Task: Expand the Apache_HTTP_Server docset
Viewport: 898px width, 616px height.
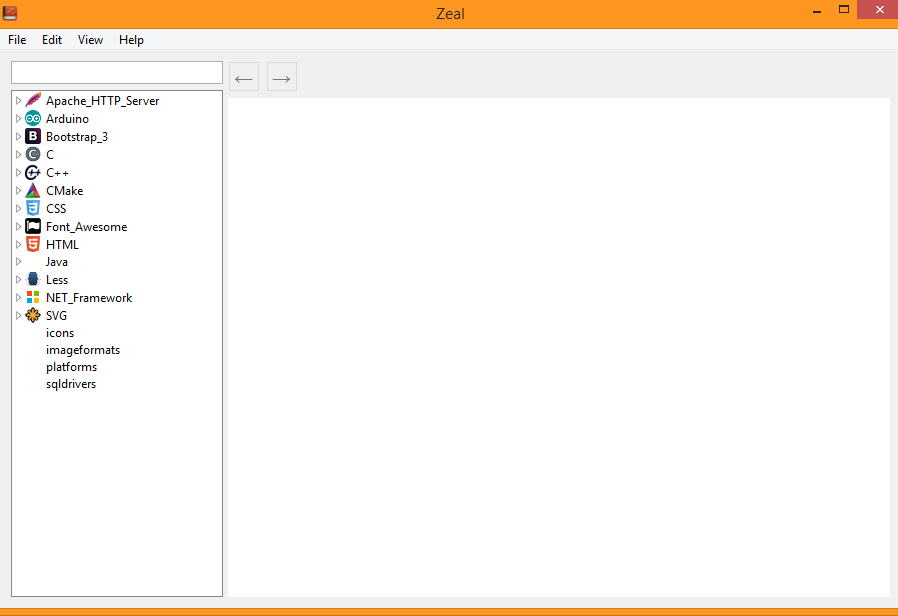Action: 18,101
